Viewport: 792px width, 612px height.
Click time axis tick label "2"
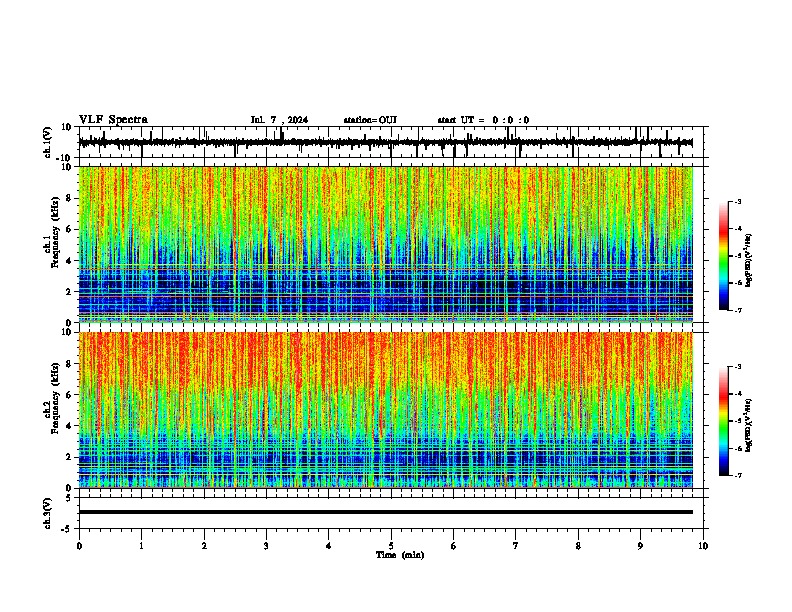click(204, 546)
